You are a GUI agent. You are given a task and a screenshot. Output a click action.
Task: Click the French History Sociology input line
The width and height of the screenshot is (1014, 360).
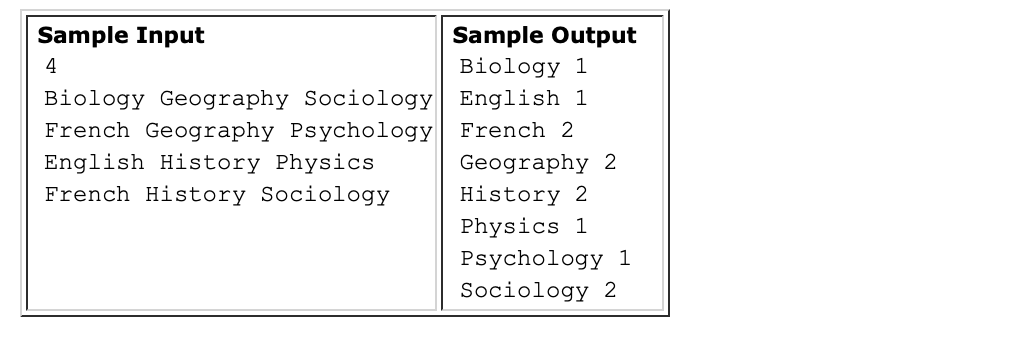pyautogui.click(x=217, y=195)
